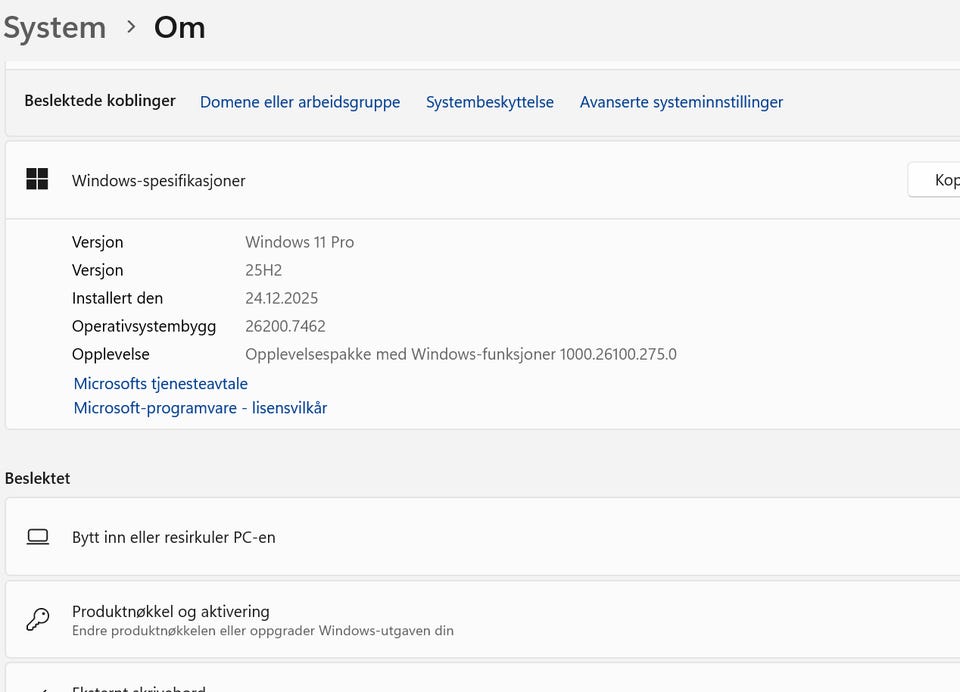This screenshot has height=692, width=960.
Task: Click the laptop icon next to Bytt inn
Action: [x=37, y=537]
